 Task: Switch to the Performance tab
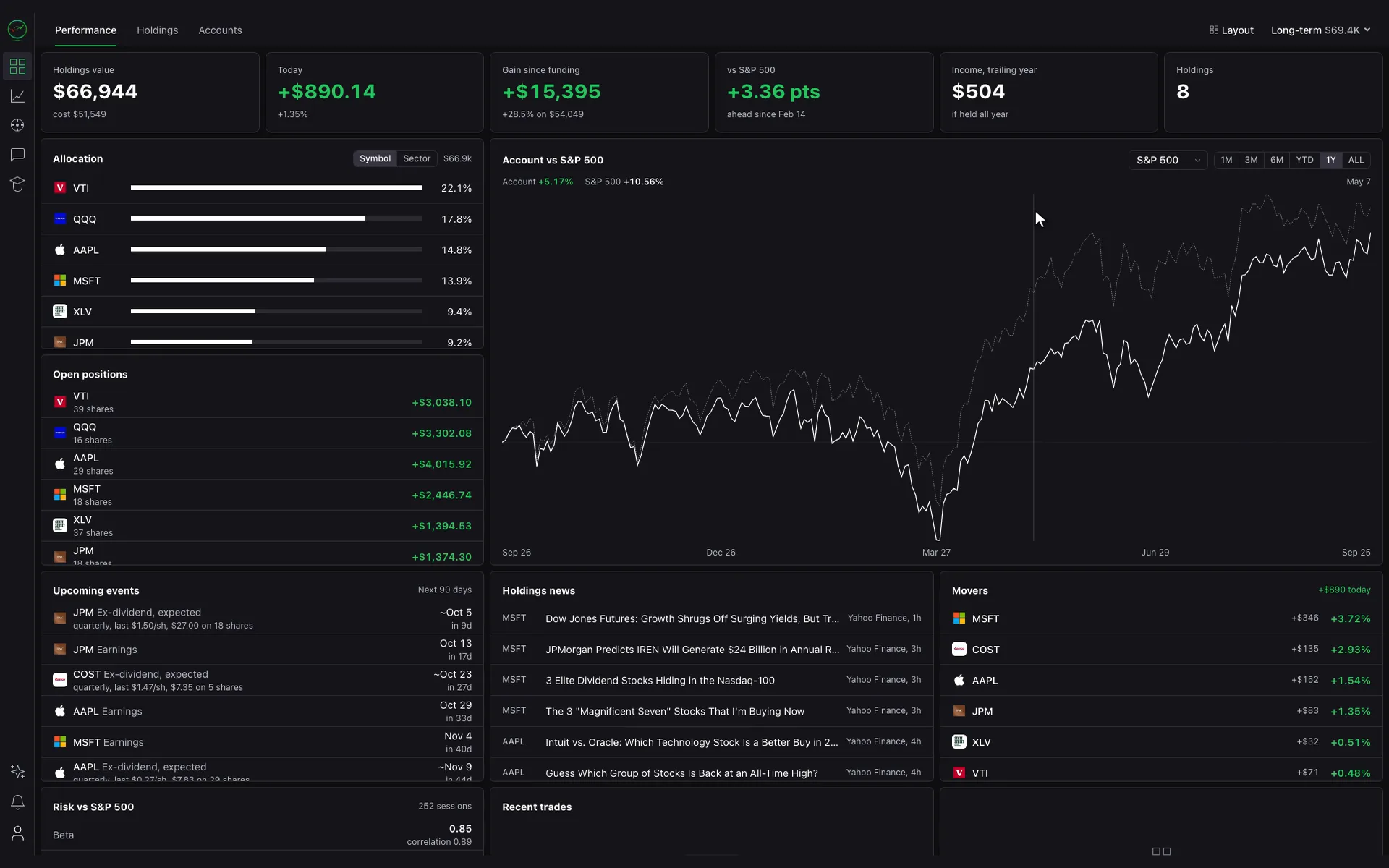point(85,30)
